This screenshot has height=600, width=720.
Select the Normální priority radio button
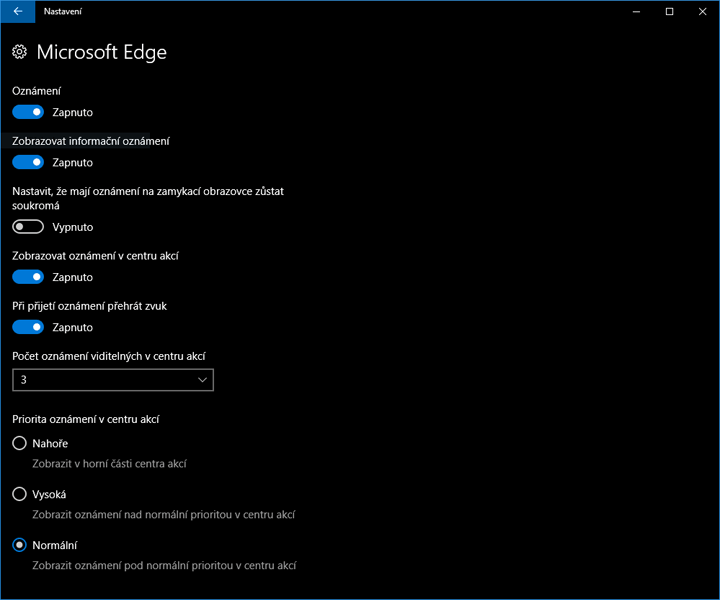19,545
